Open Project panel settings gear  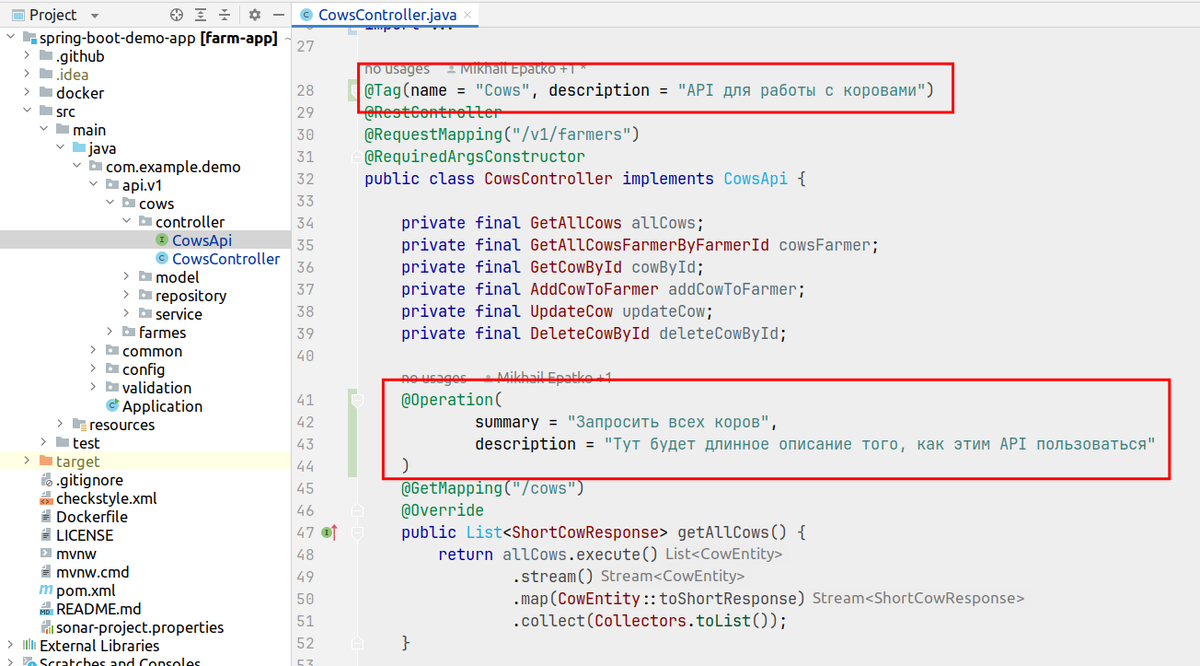pyautogui.click(x=255, y=15)
